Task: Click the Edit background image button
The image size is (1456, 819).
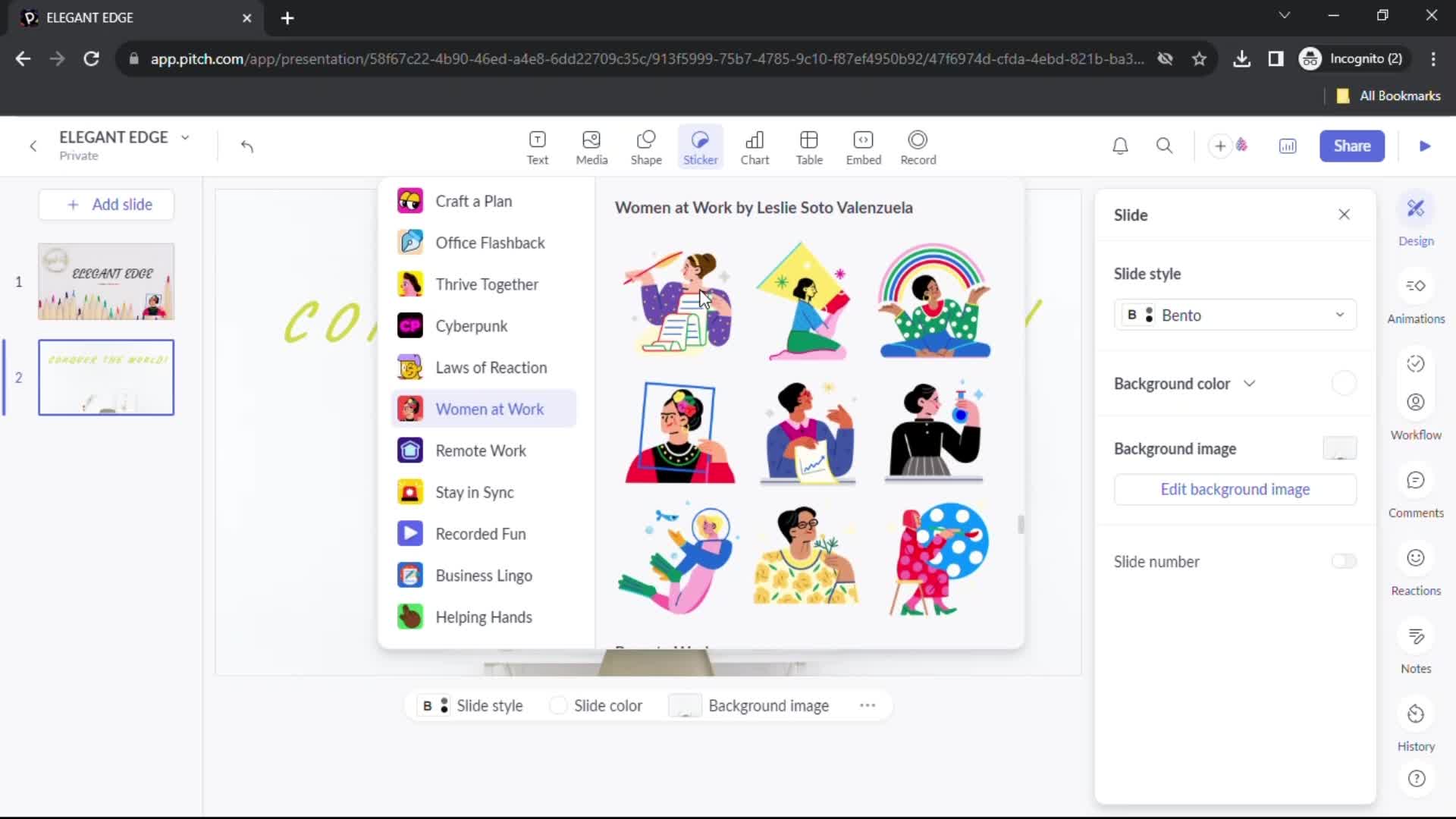Action: pos(1234,489)
